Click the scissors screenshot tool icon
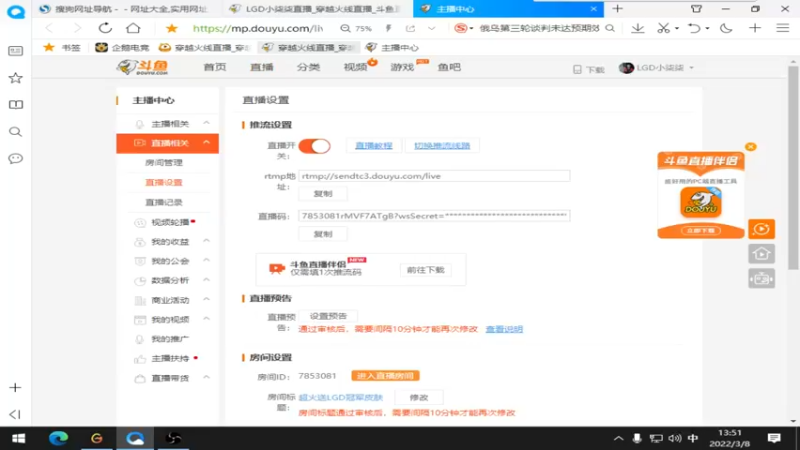 click(x=663, y=28)
